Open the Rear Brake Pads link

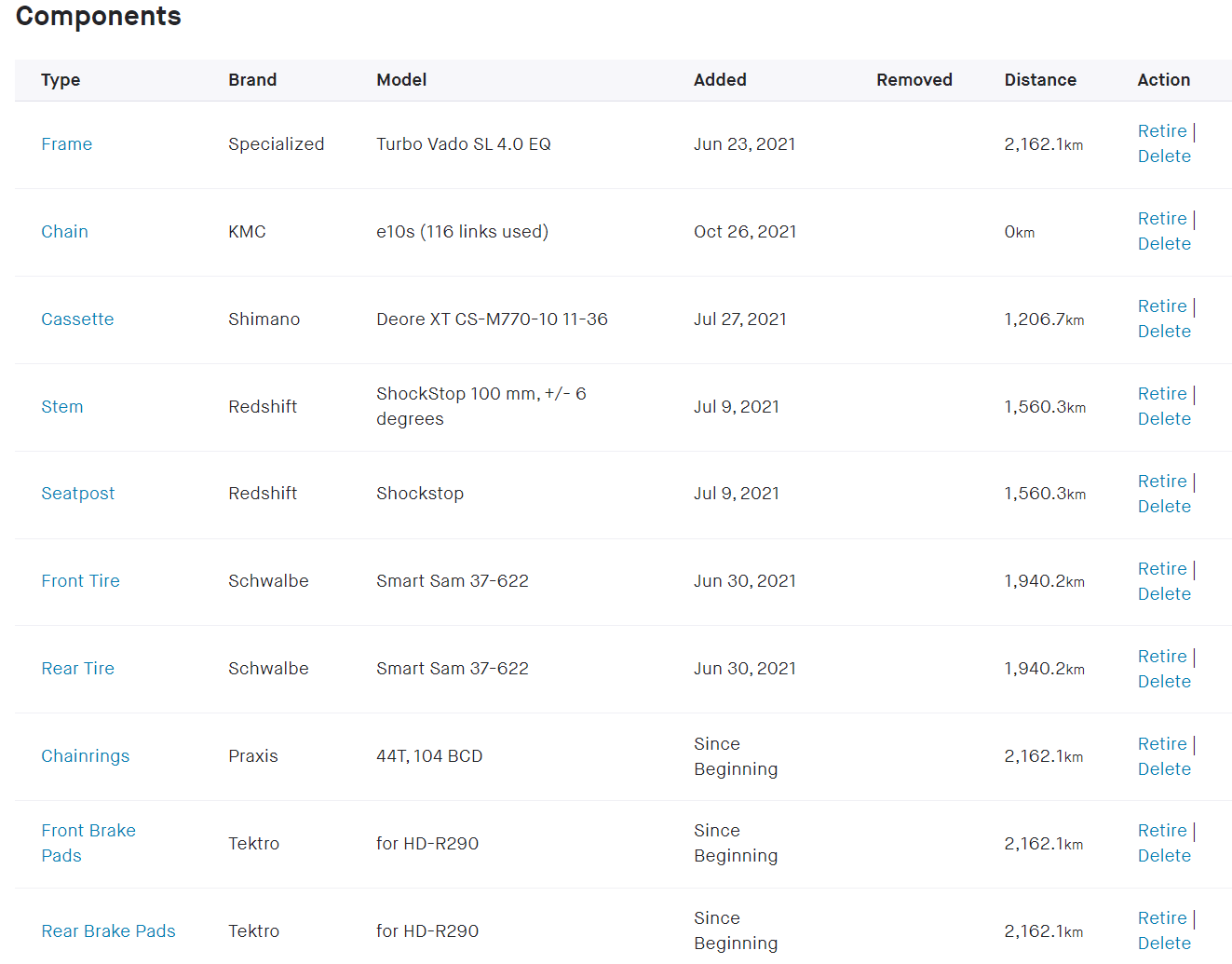[108, 931]
